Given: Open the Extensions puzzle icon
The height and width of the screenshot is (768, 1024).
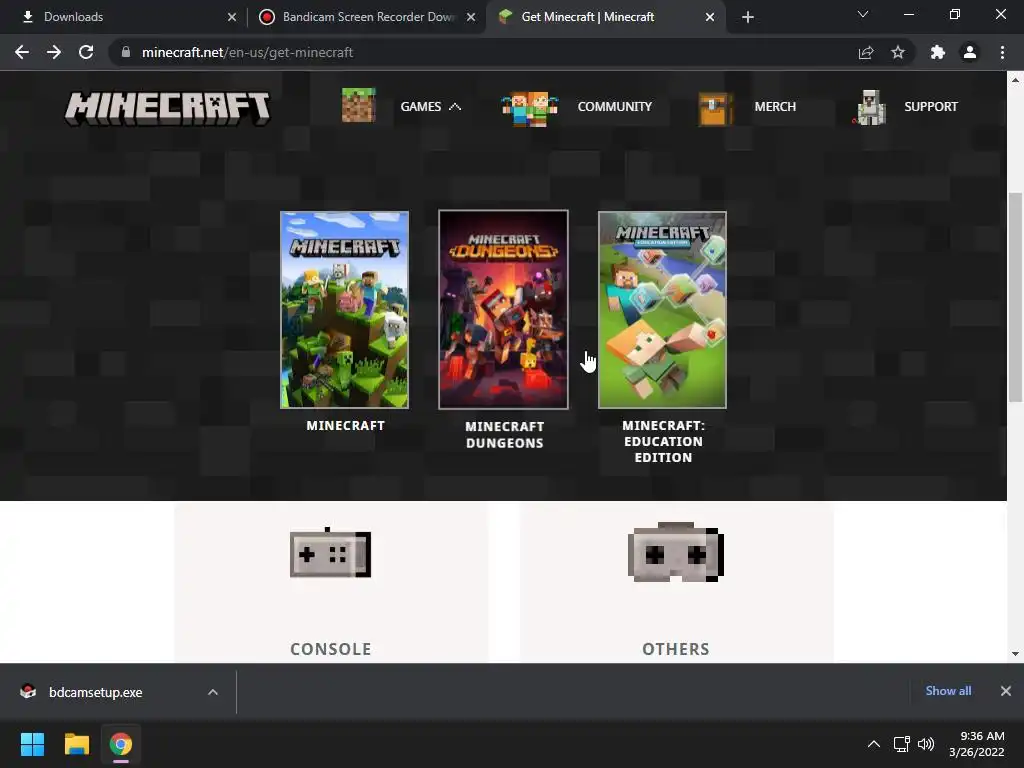Looking at the screenshot, I should pyautogui.click(x=938, y=52).
